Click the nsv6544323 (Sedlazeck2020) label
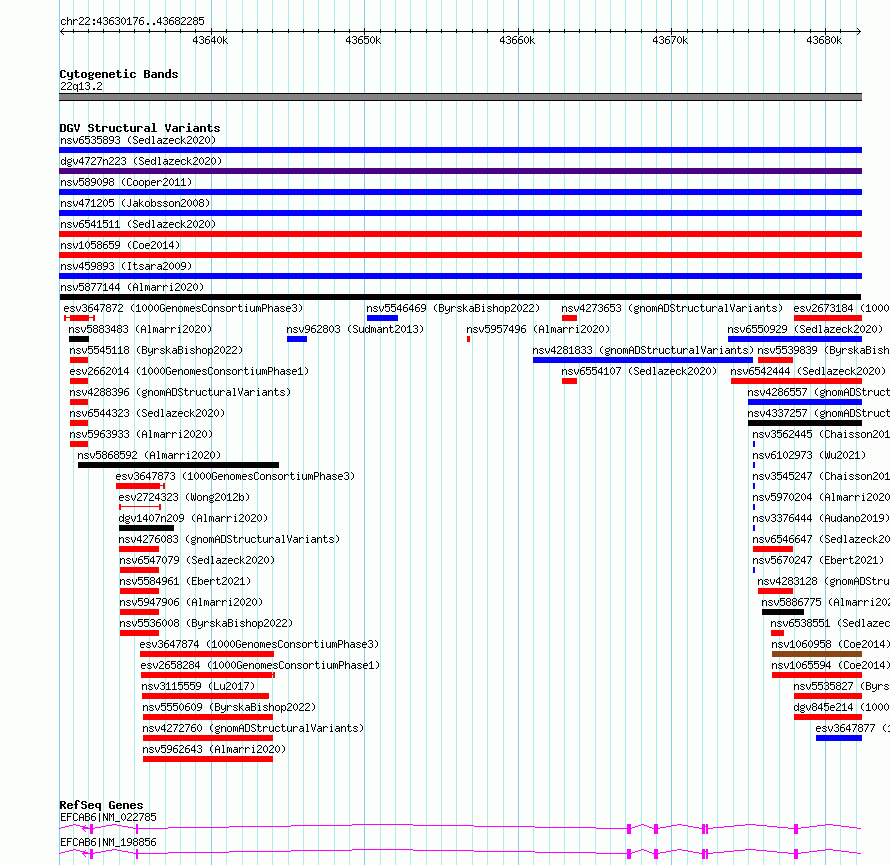Image resolution: width=890 pixels, height=865 pixels. tap(147, 413)
